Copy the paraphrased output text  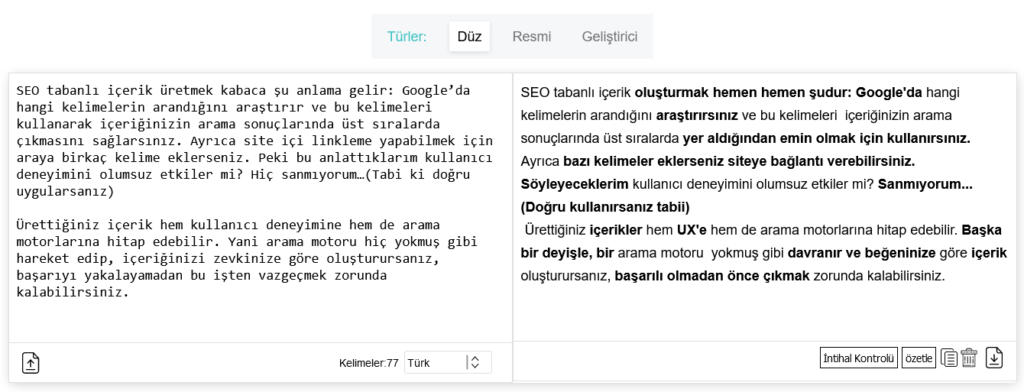click(949, 358)
